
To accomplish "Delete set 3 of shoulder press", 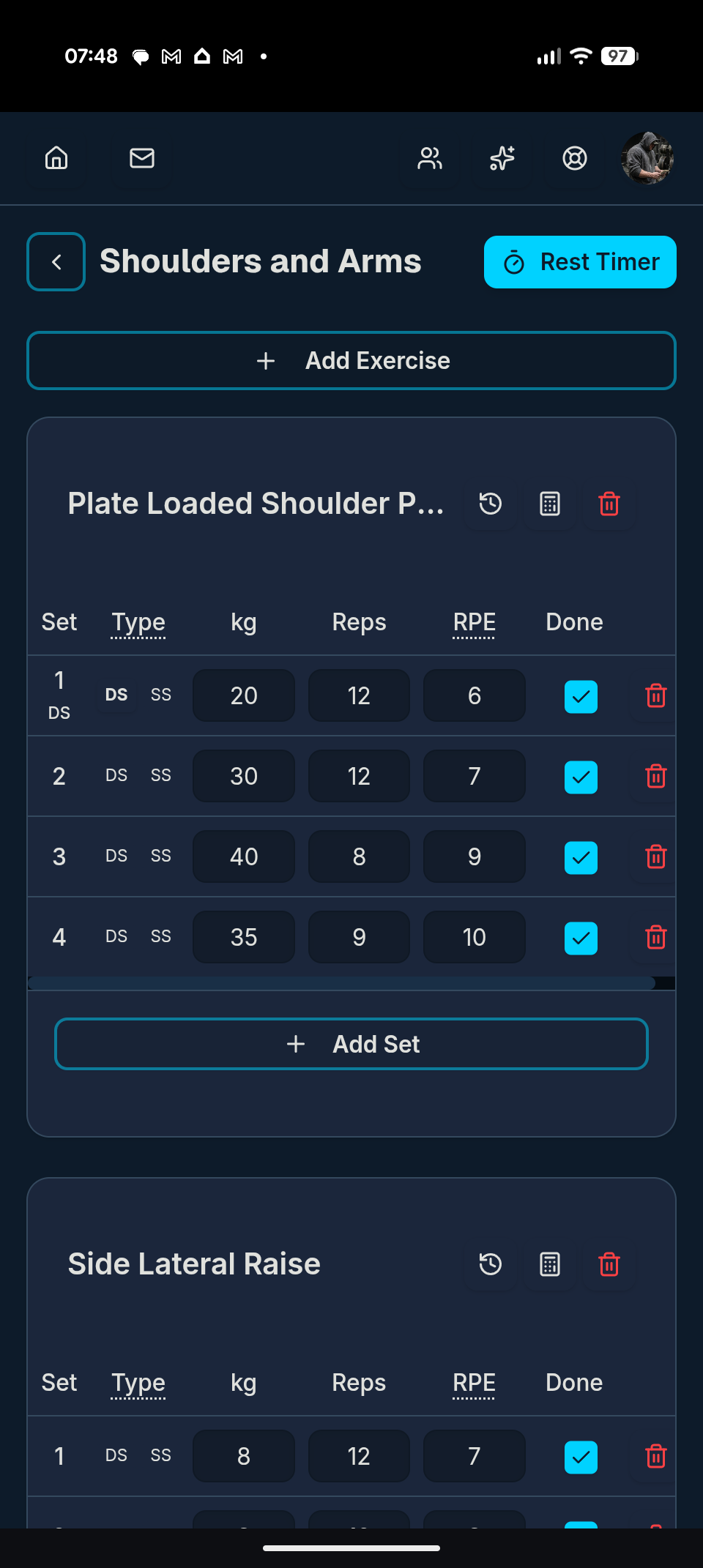I will [656, 856].
